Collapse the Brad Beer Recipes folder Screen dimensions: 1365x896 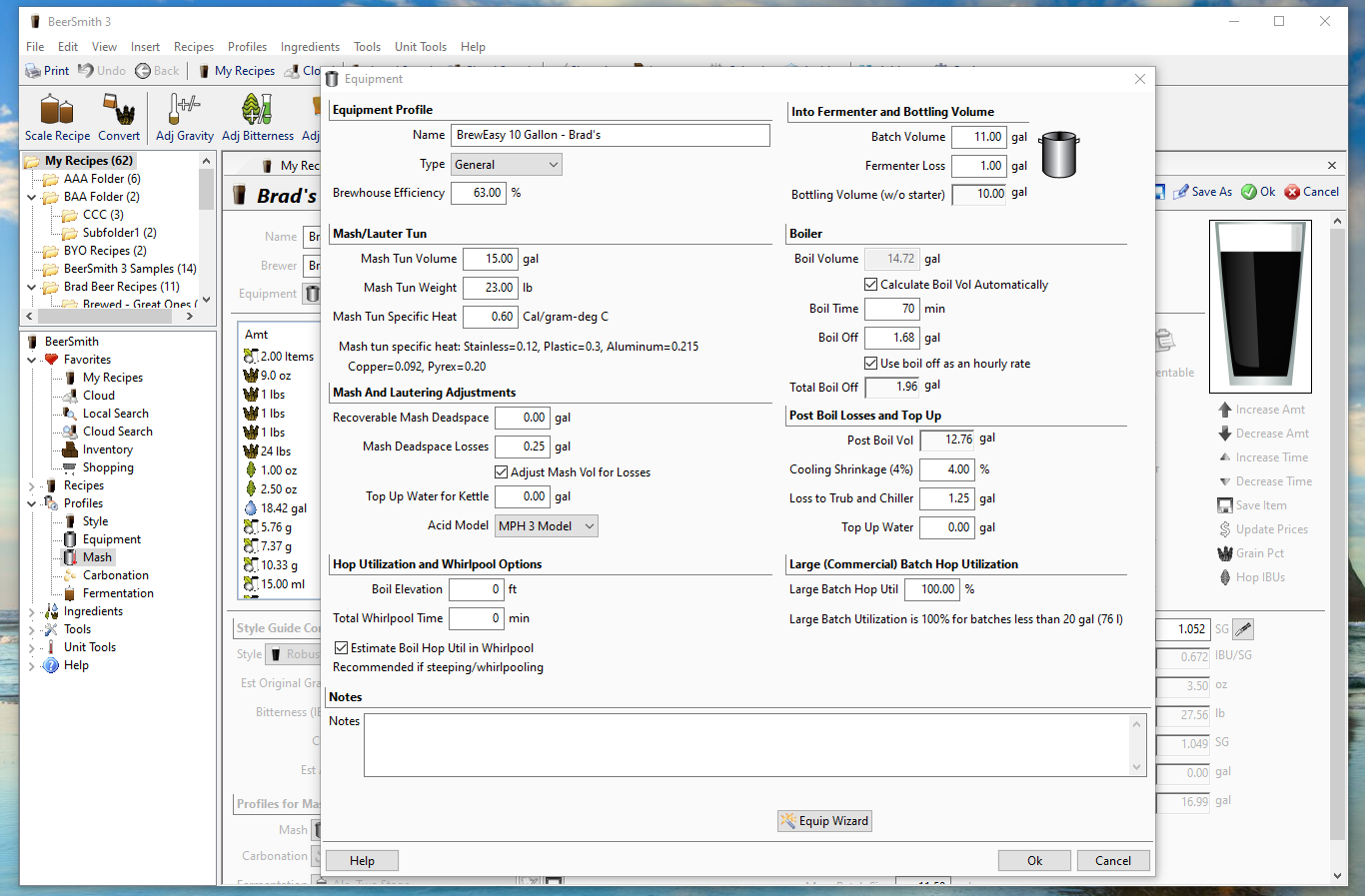coord(32,287)
